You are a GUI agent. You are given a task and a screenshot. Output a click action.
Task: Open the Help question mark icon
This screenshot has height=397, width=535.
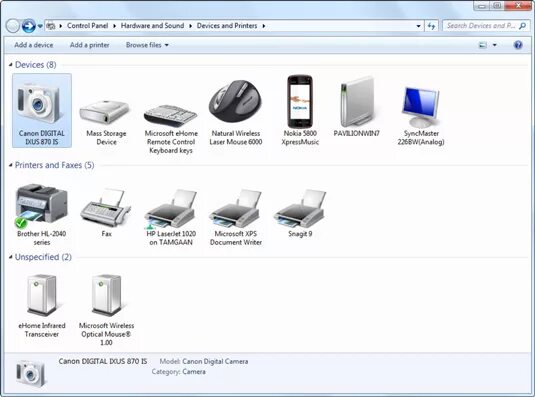point(518,45)
